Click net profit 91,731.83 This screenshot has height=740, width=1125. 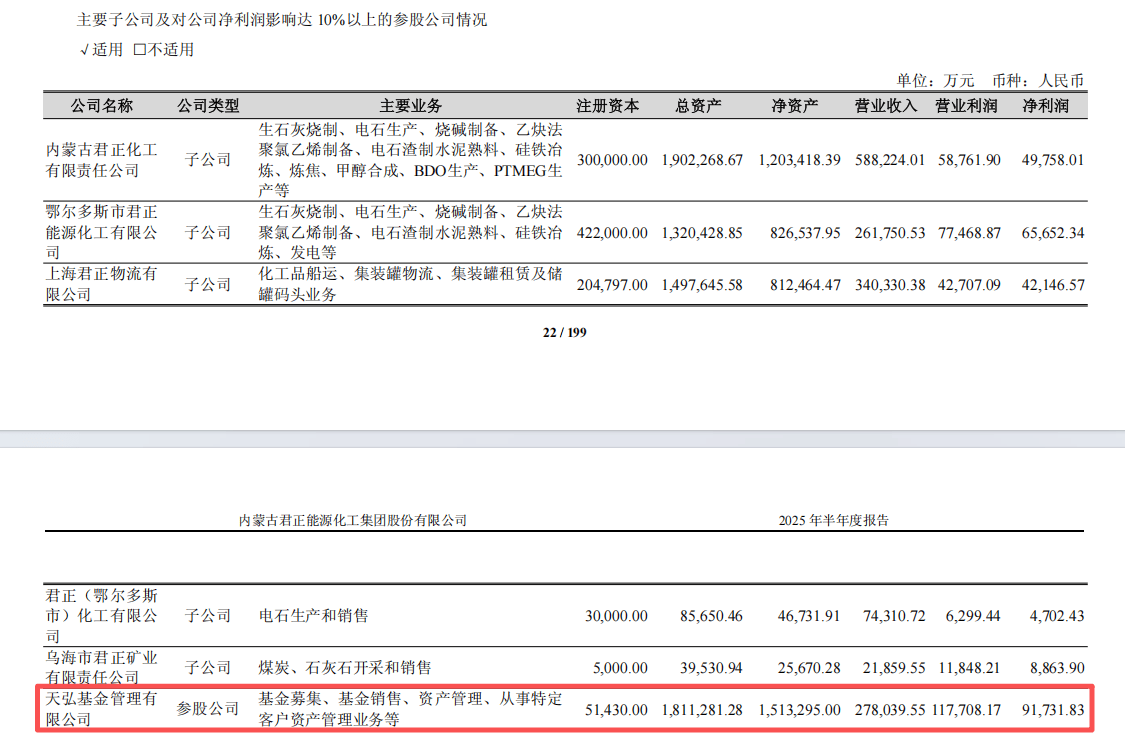click(1053, 710)
